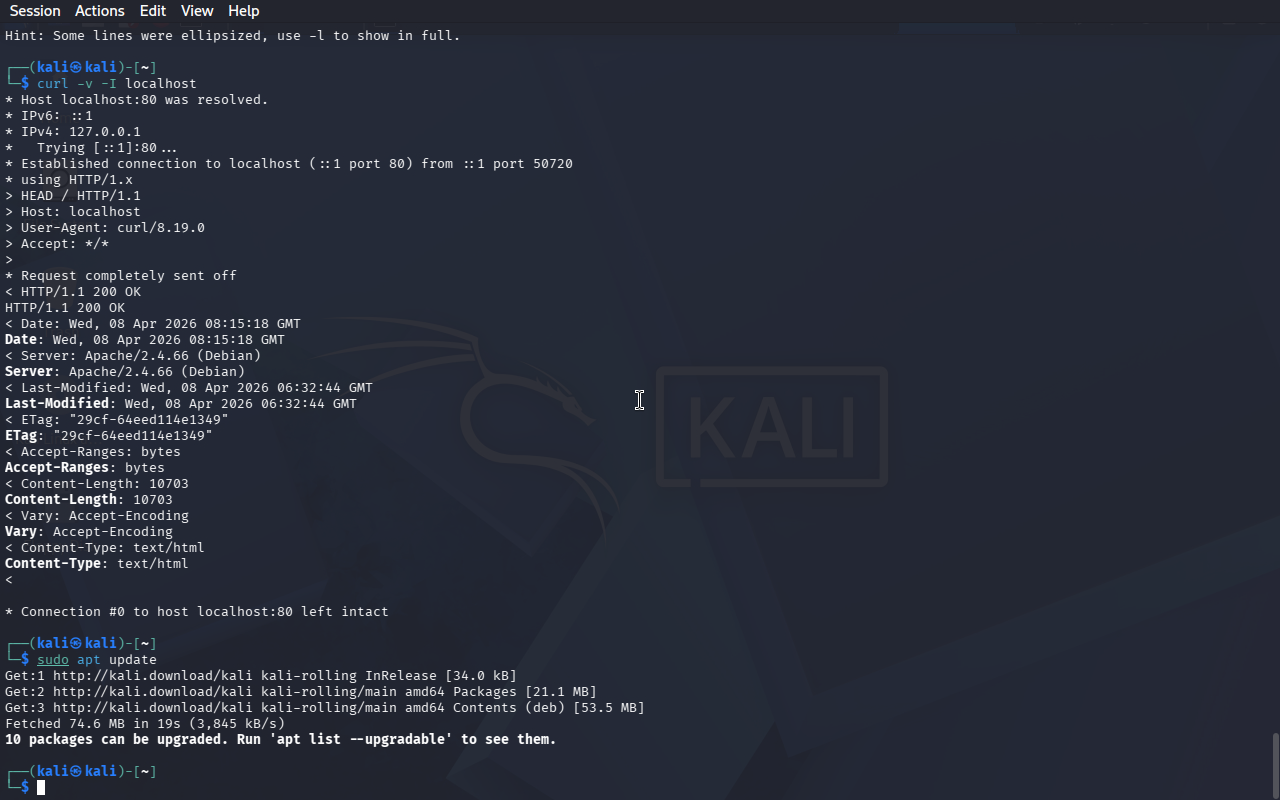The height and width of the screenshot is (800, 1280).
Task: Click the bold Server header line
Action: 125,371
